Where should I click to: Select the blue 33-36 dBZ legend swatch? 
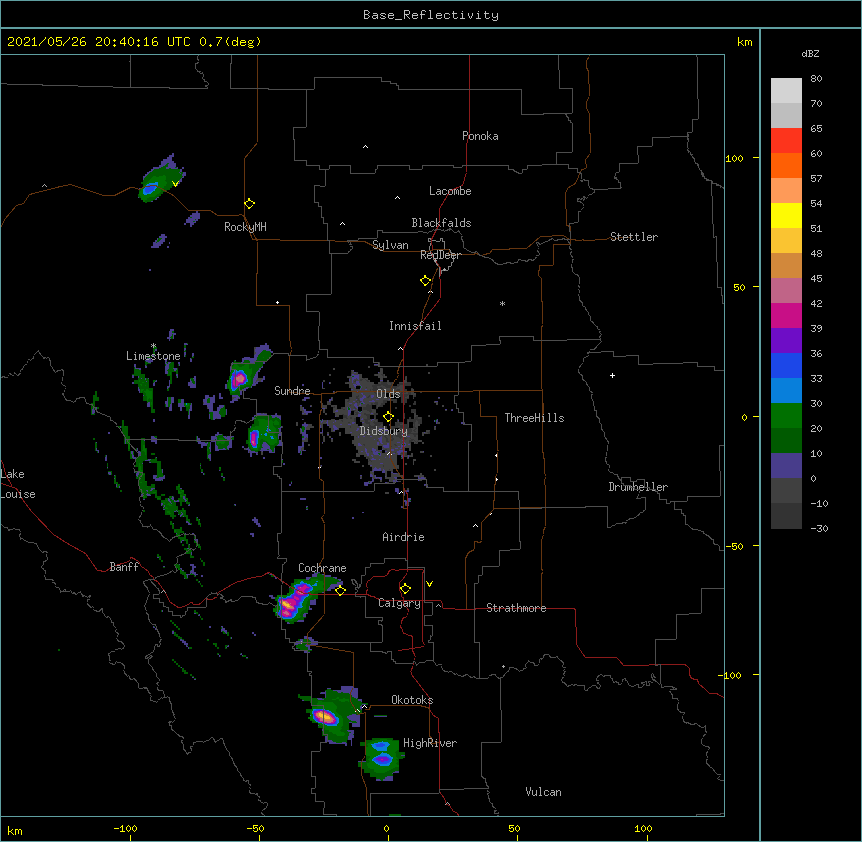pos(786,365)
